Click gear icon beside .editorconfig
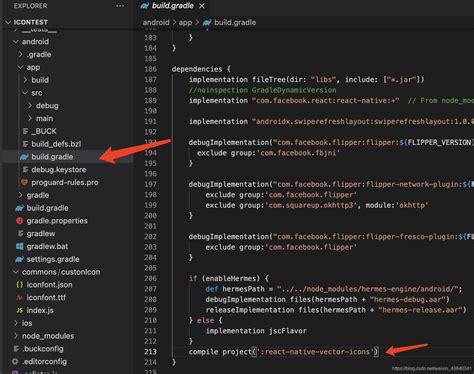 point(15,361)
